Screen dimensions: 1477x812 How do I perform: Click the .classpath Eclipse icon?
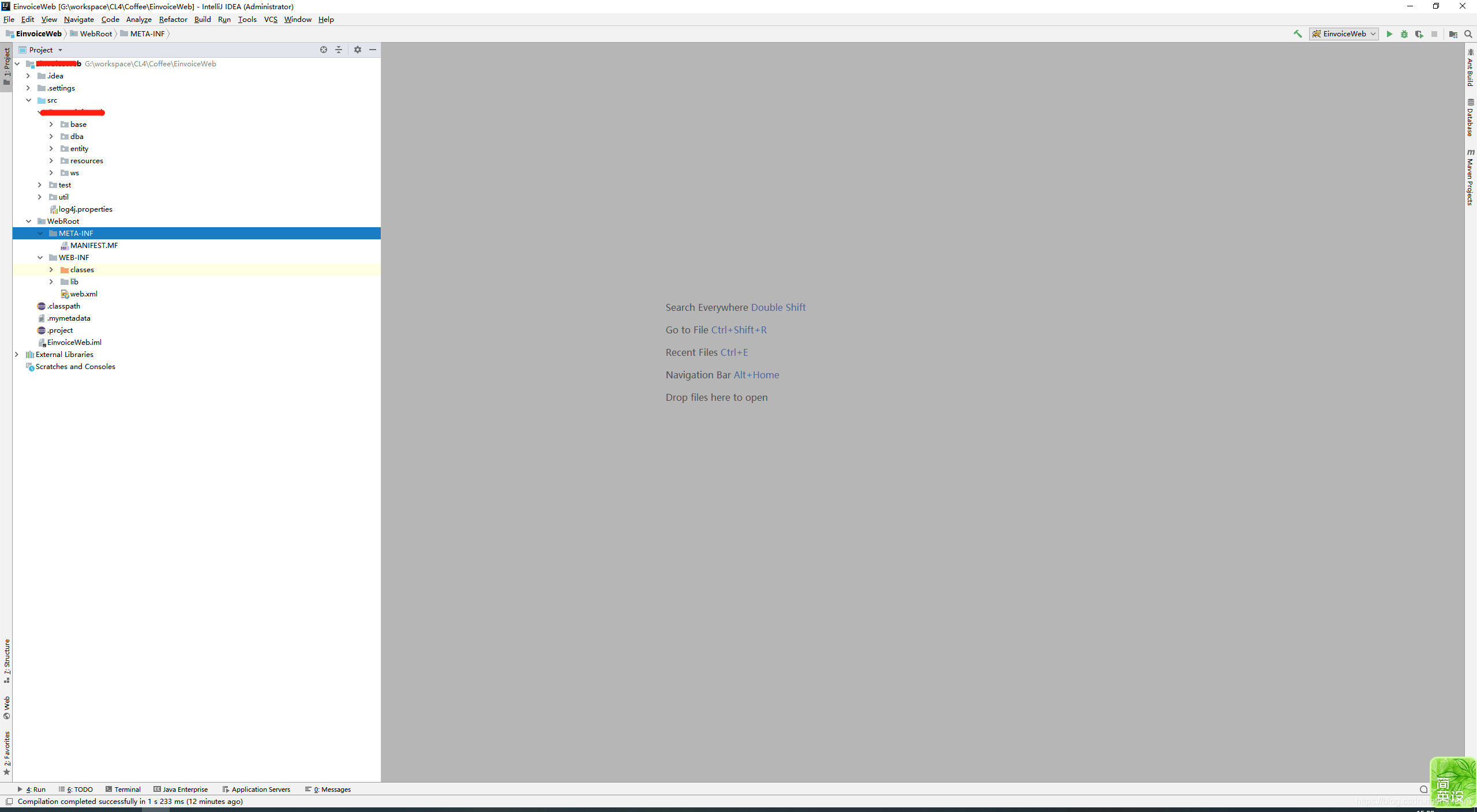pos(42,306)
